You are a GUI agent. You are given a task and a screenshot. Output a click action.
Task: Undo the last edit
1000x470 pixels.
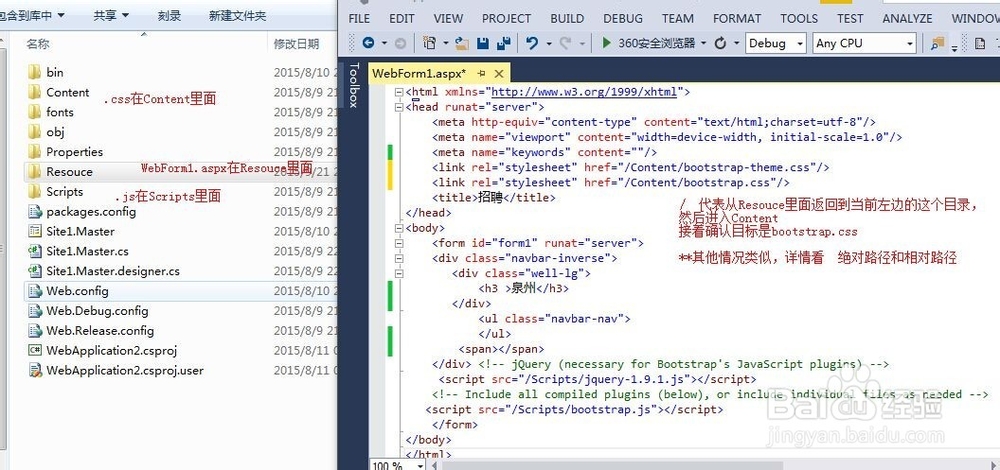[531, 43]
